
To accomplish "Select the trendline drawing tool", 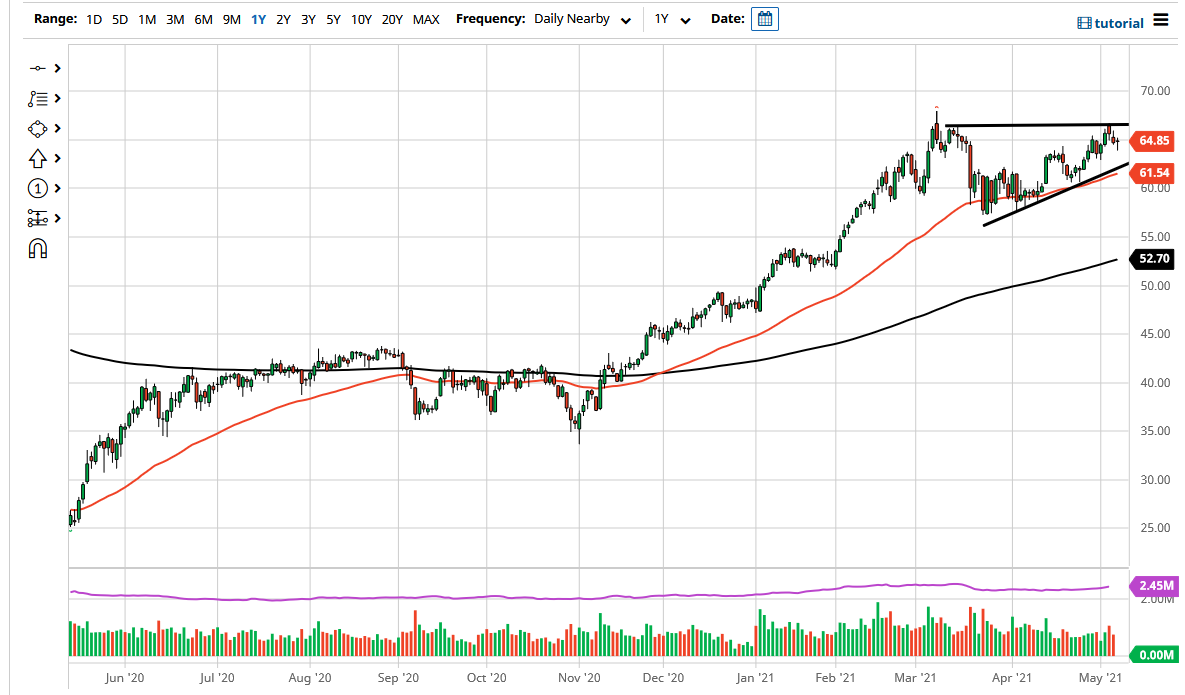I will click(38, 68).
